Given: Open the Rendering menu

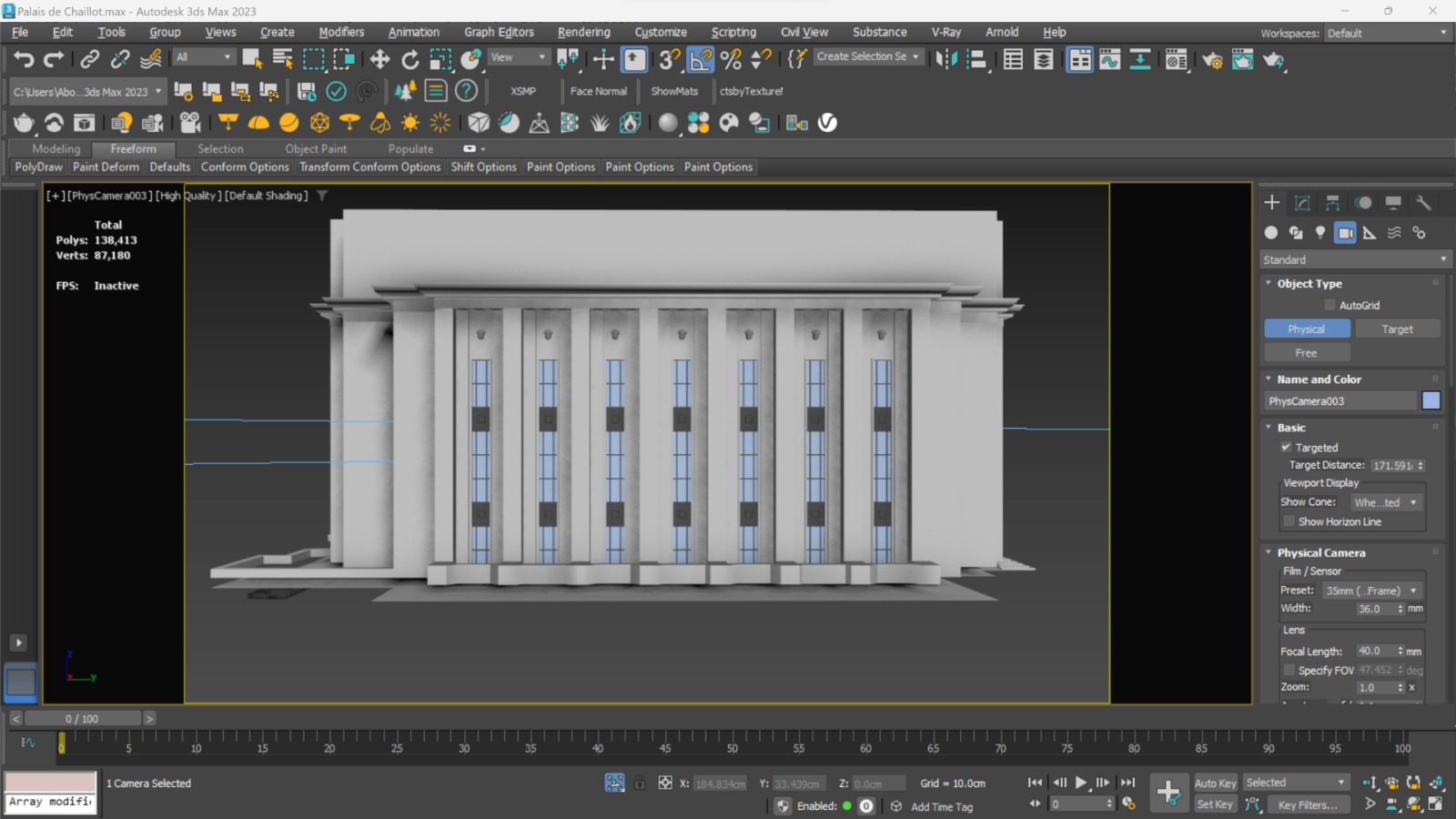Looking at the screenshot, I should pyautogui.click(x=583, y=32).
